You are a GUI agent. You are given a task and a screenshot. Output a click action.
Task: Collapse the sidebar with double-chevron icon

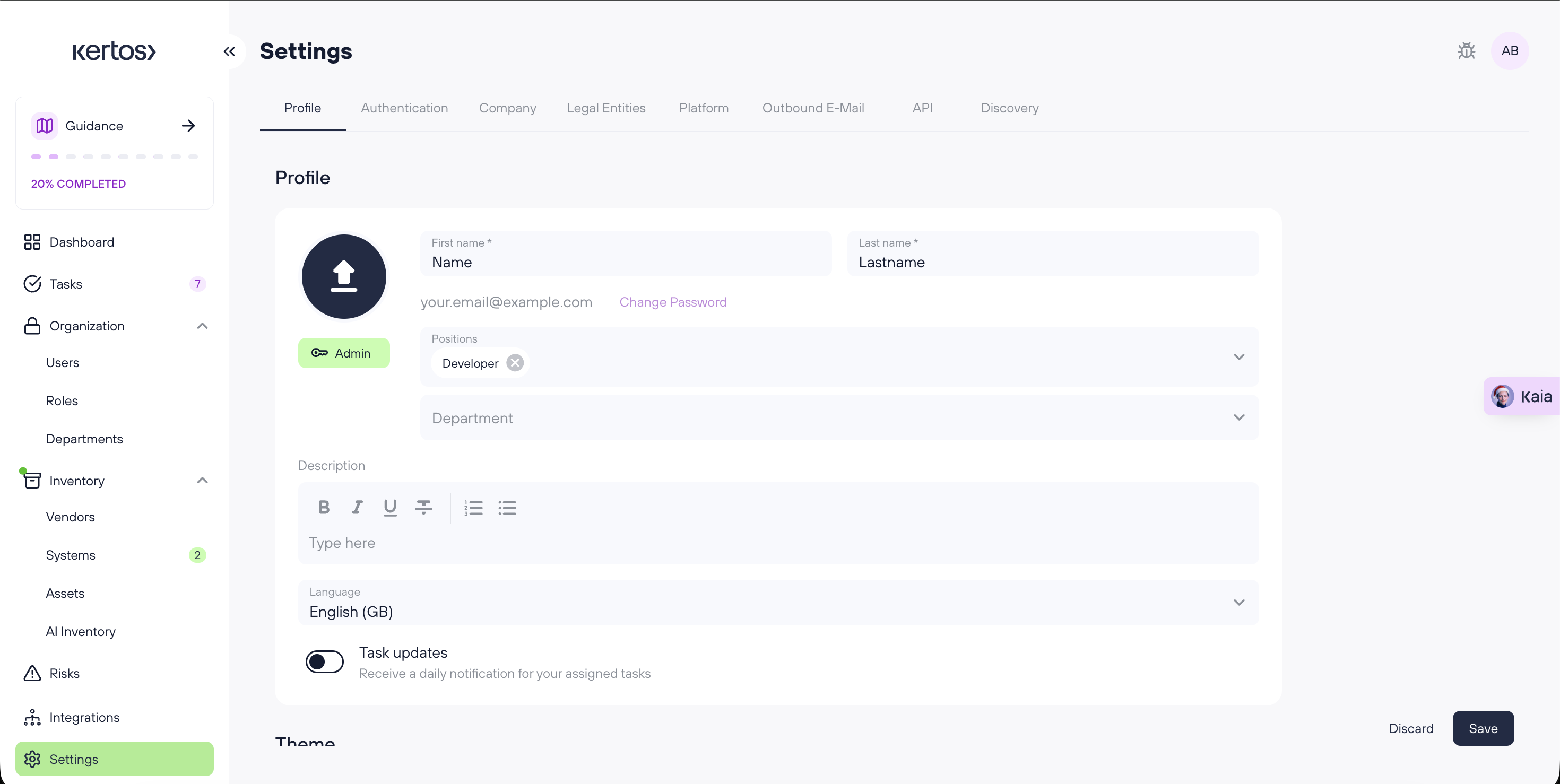(229, 51)
